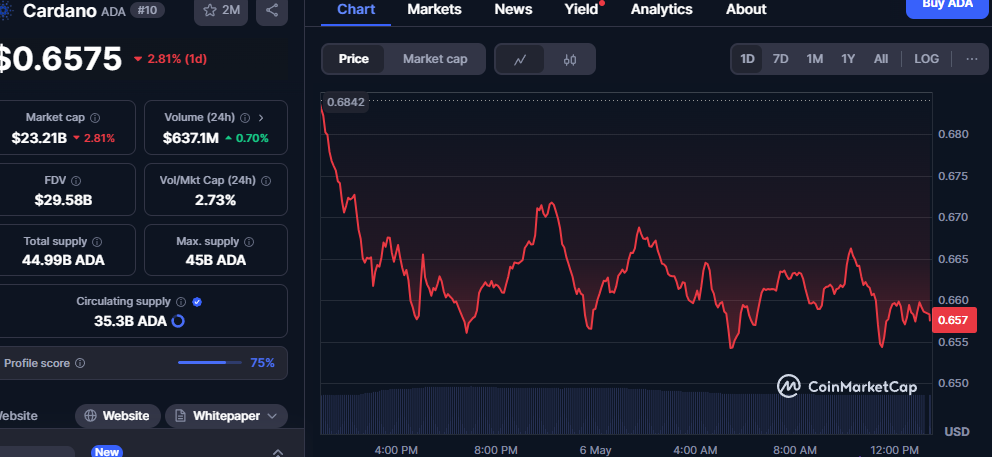Select the Price chart toggle

coord(353,59)
